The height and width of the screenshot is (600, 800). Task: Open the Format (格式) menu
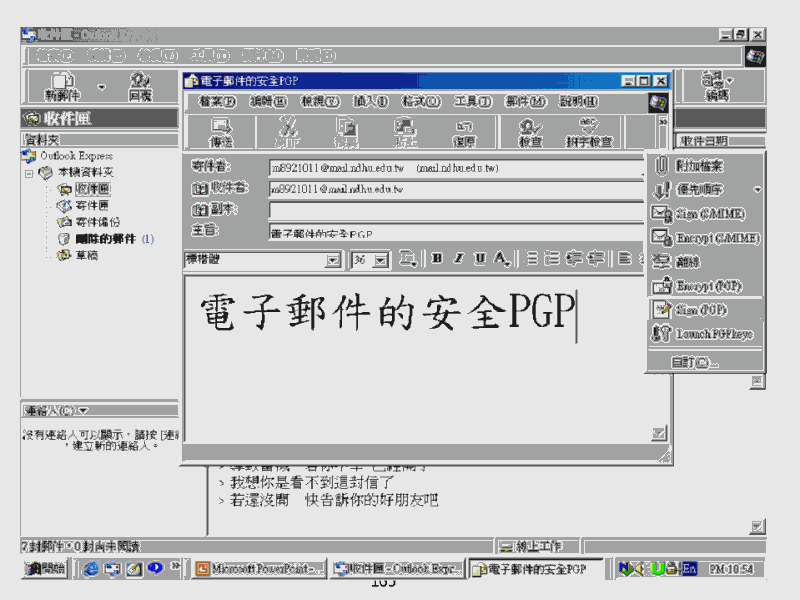coord(420,101)
